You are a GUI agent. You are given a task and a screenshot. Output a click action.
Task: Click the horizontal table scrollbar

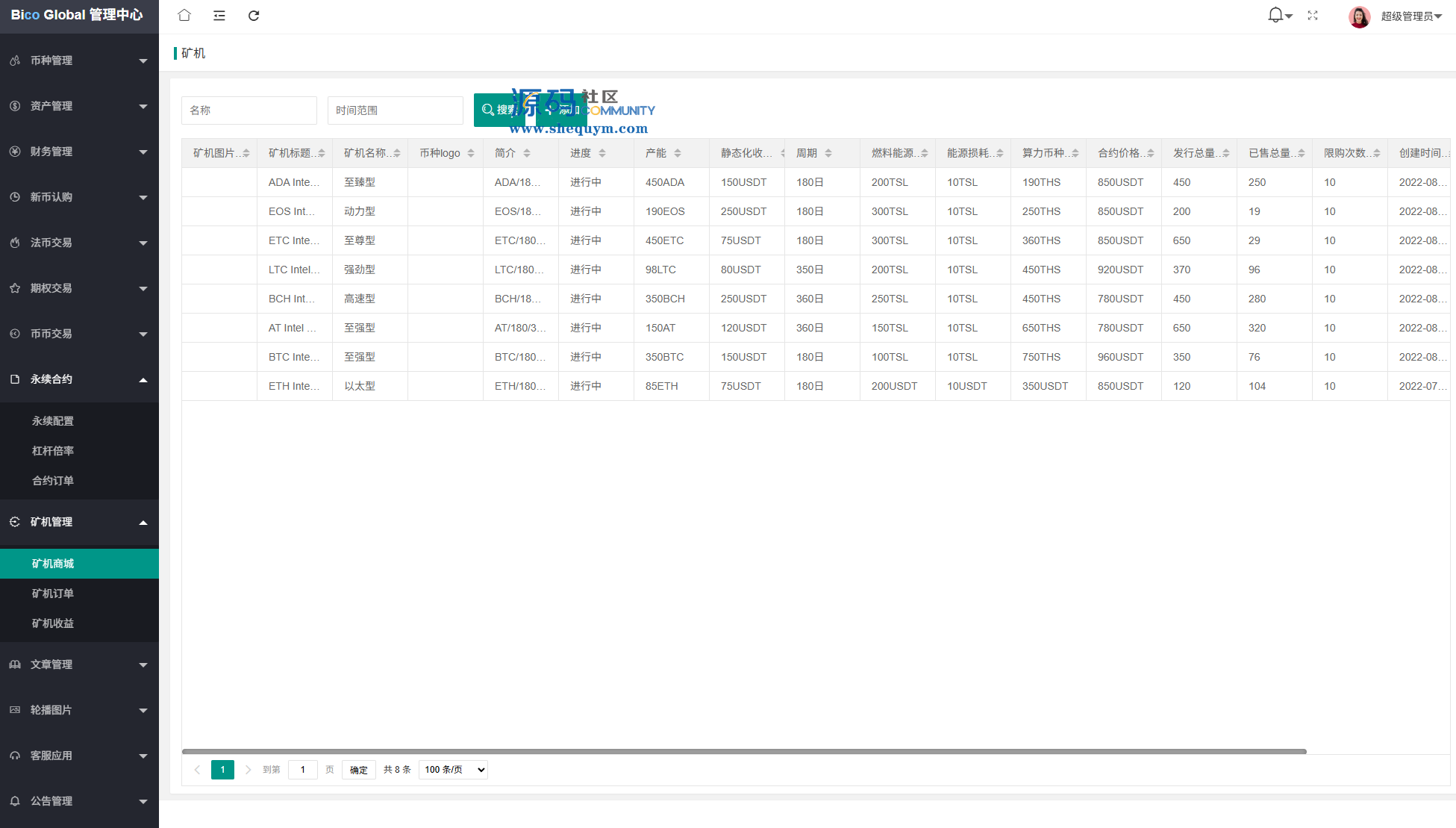(x=744, y=751)
